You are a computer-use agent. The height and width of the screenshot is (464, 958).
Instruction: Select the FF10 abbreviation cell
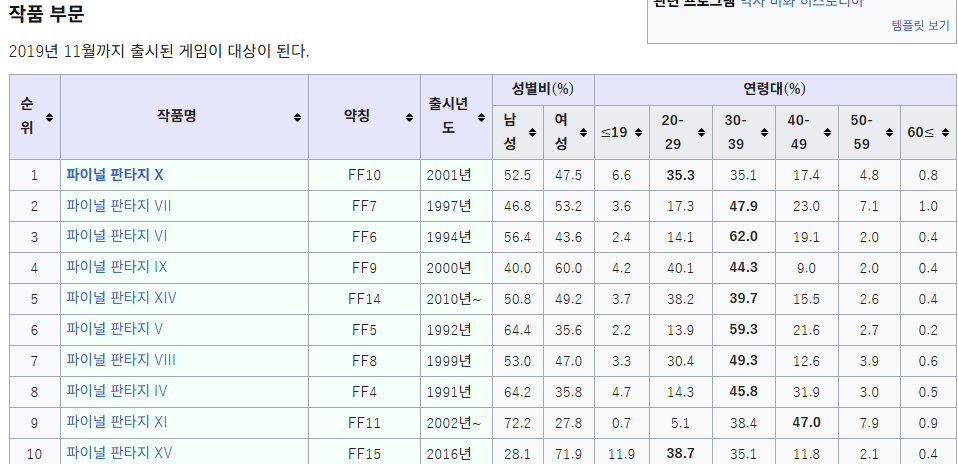point(364,175)
